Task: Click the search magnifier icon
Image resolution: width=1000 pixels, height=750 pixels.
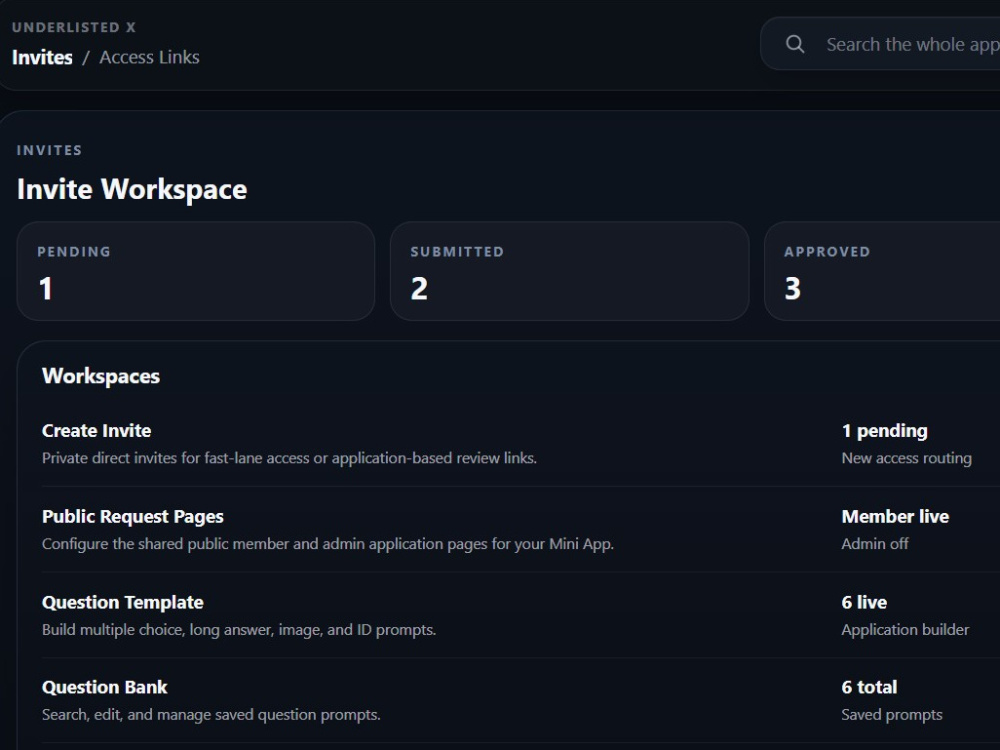Action: click(795, 44)
